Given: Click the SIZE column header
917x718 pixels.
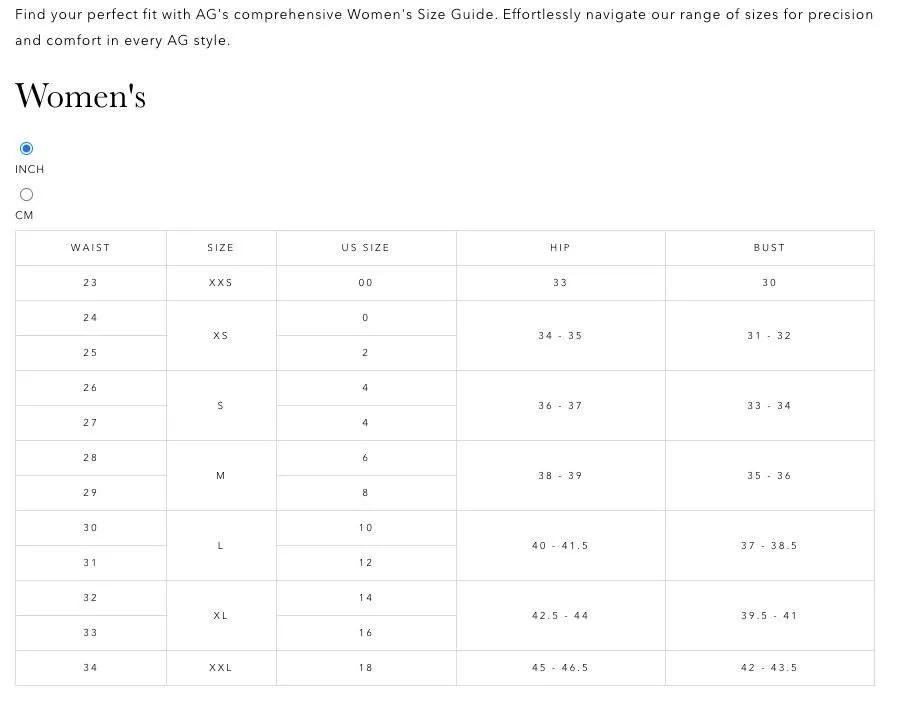Looking at the screenshot, I should [x=221, y=248].
